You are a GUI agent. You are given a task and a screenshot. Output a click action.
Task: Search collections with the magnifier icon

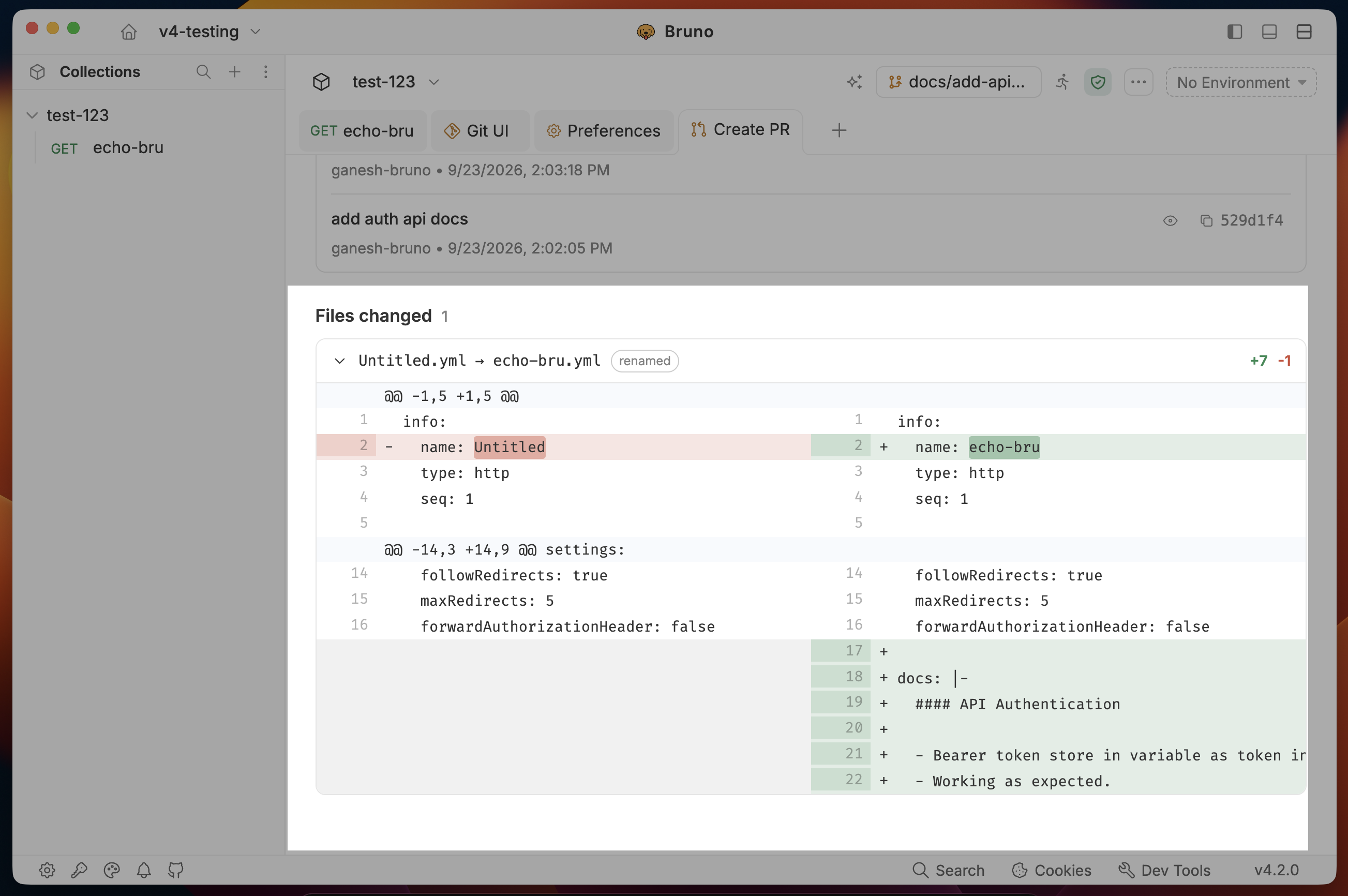(203, 71)
